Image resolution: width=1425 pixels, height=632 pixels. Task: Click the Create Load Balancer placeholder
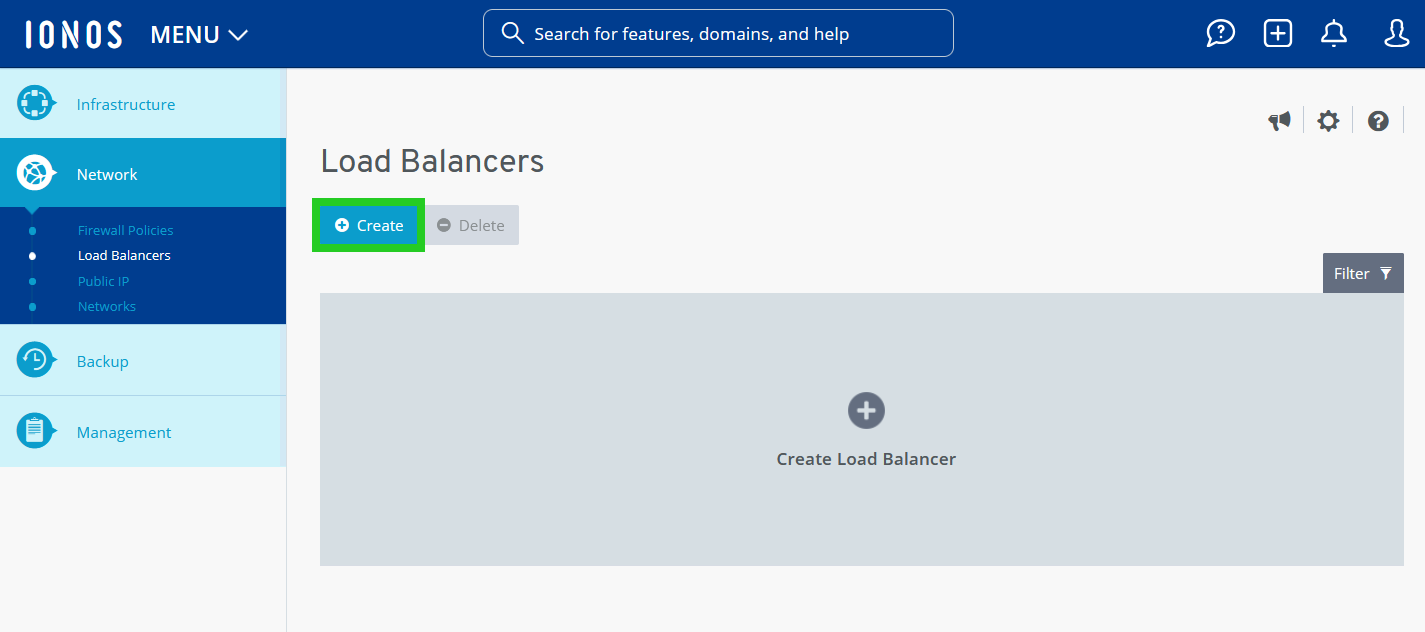coord(866,430)
